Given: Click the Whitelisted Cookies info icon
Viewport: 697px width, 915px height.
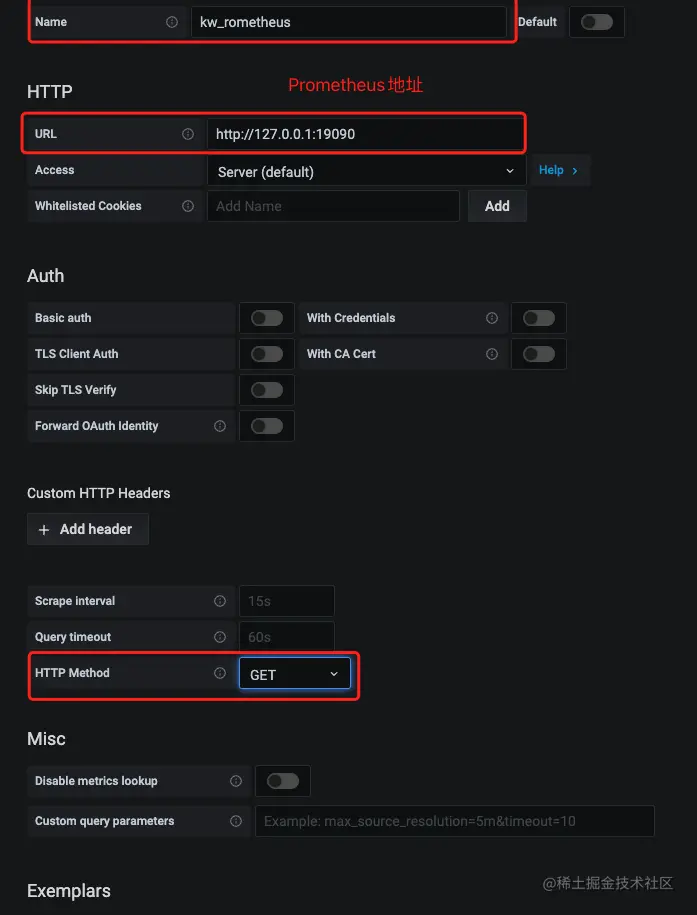Looking at the screenshot, I should (x=188, y=206).
